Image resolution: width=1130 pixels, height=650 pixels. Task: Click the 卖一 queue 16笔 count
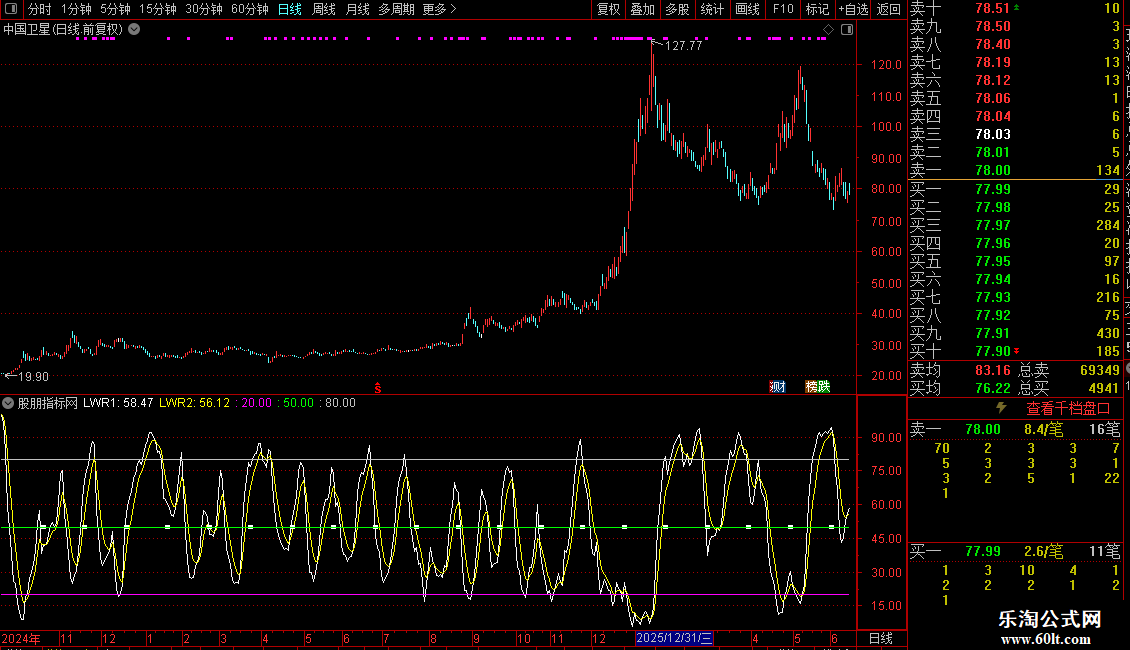click(1105, 429)
